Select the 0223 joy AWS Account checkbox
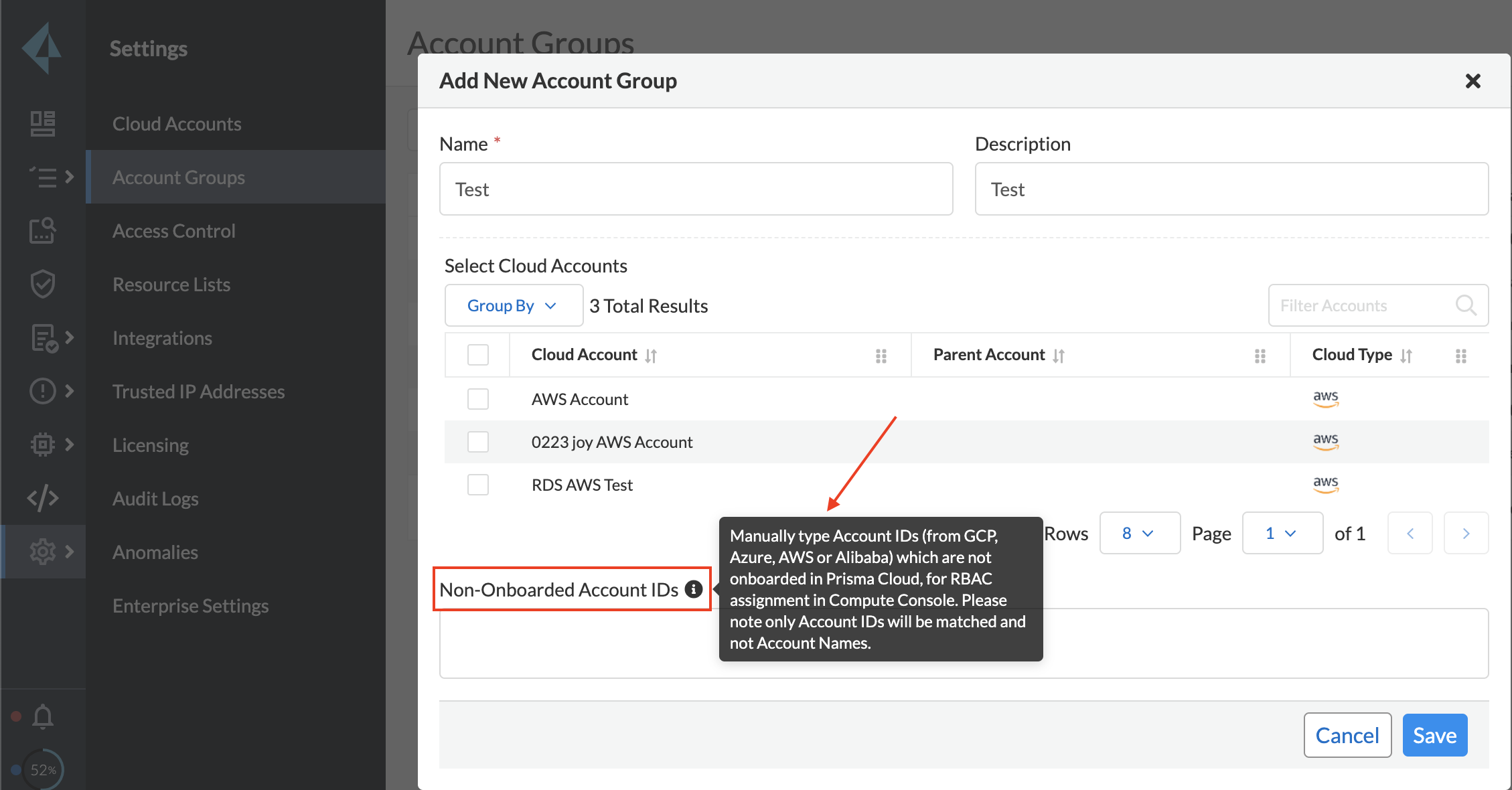This screenshot has width=1512, height=790. click(478, 442)
